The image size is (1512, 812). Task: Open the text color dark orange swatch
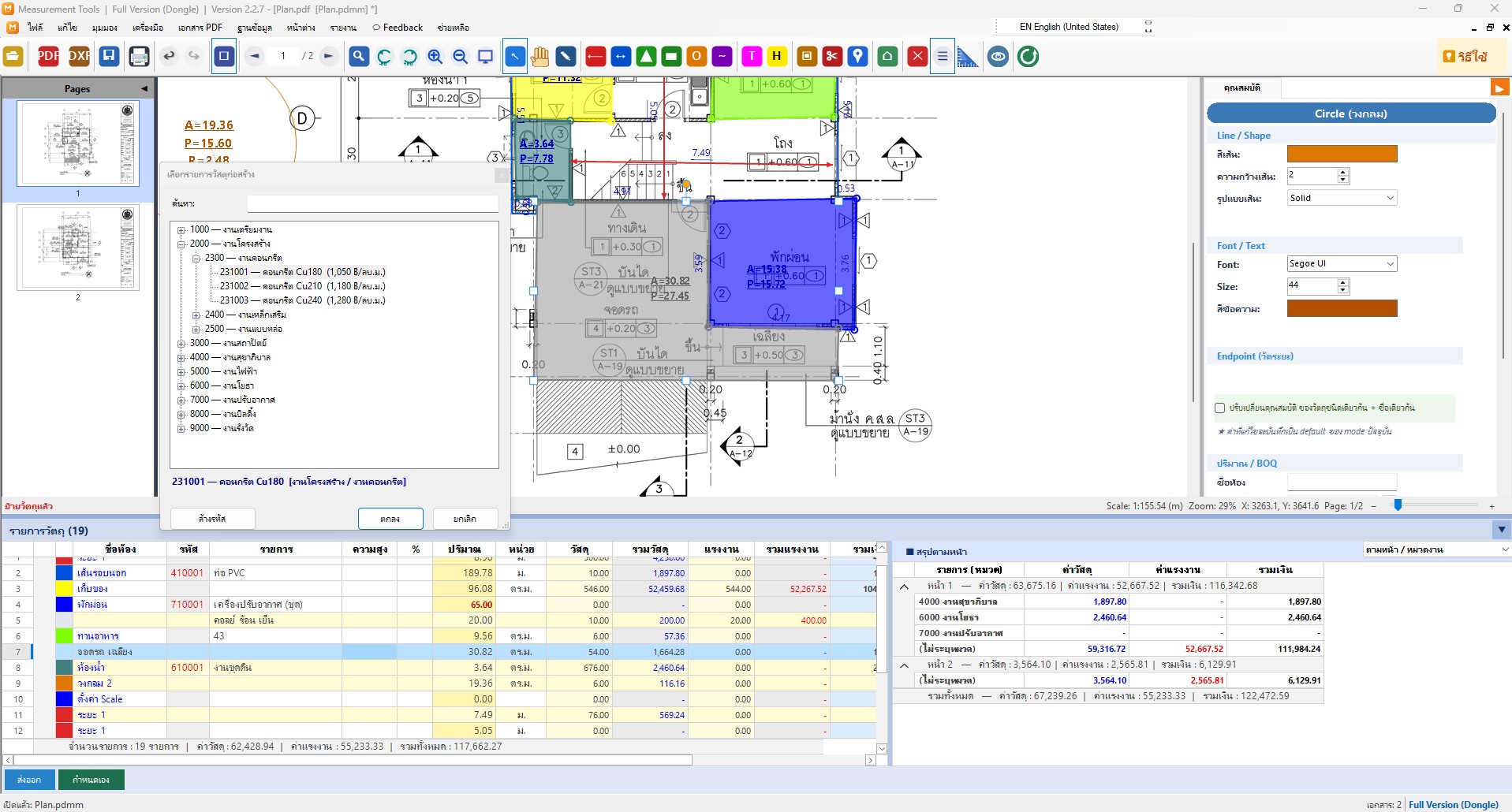1342,308
